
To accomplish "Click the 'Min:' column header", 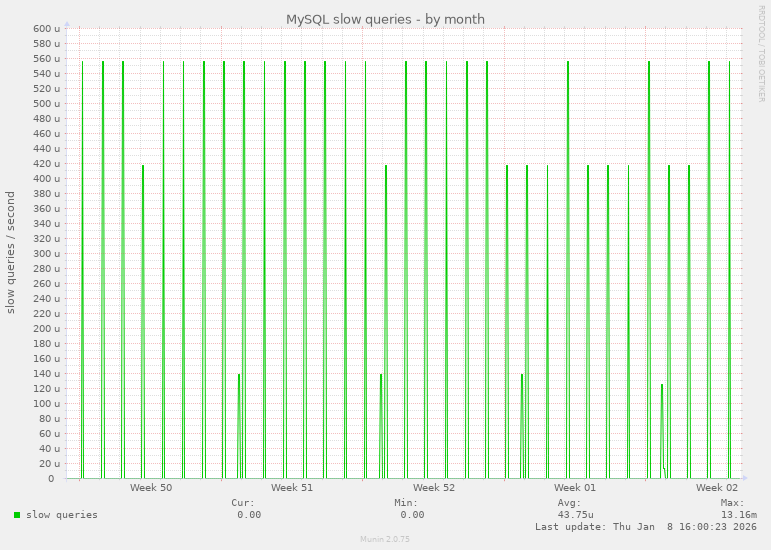I will tap(406, 503).
